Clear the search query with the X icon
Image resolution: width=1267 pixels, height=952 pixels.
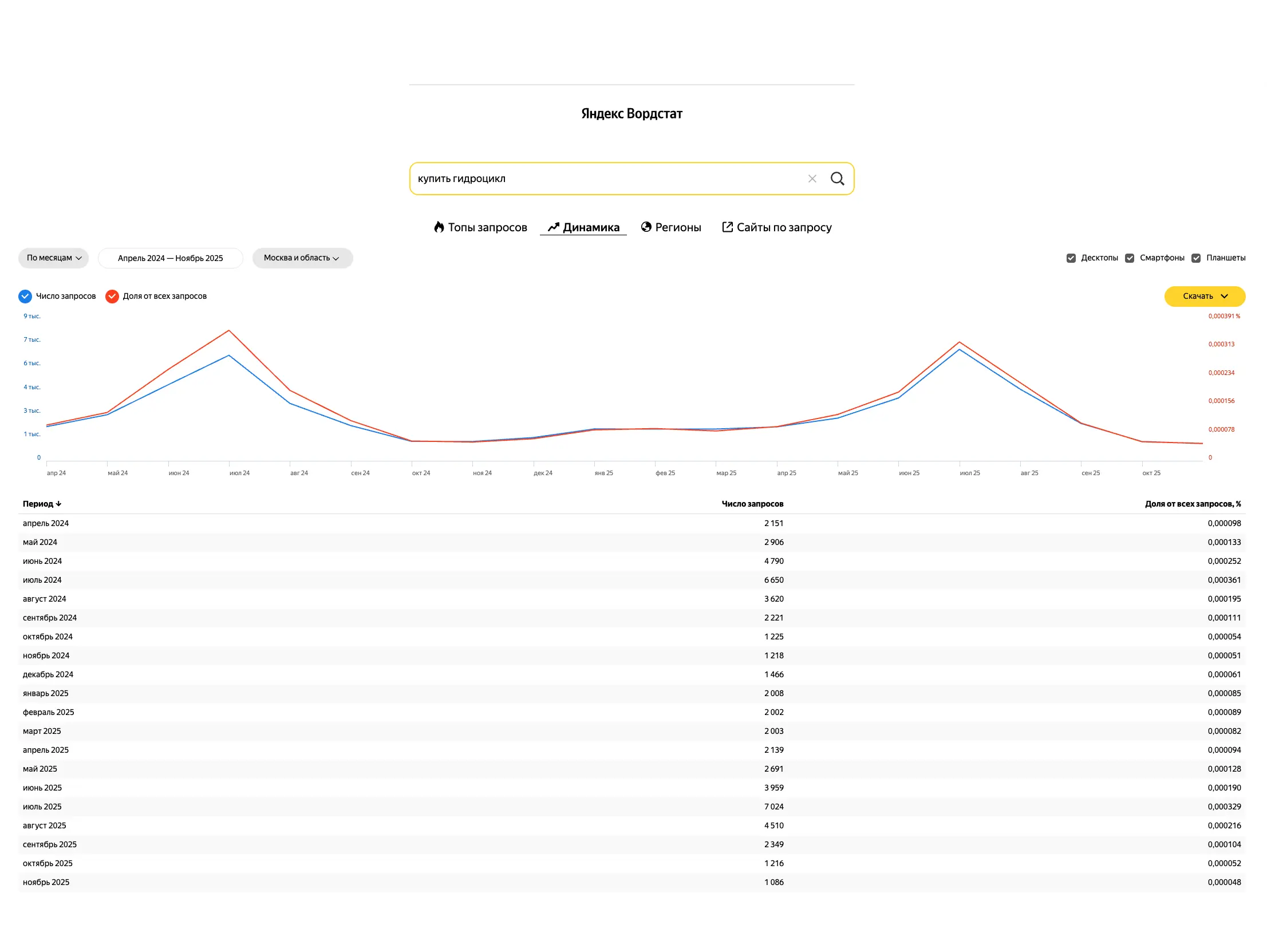click(x=812, y=179)
